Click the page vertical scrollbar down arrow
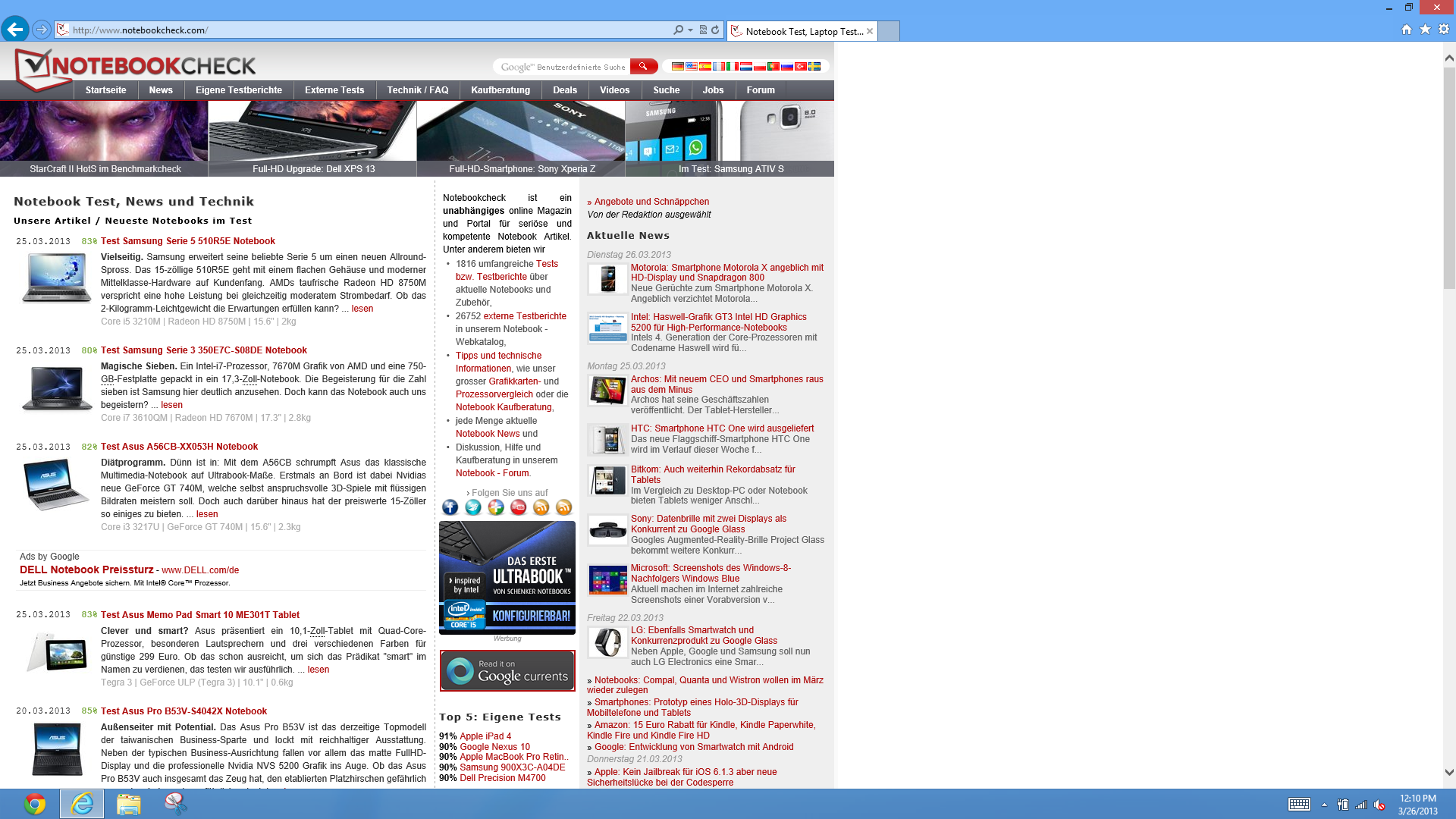 [x=1449, y=773]
